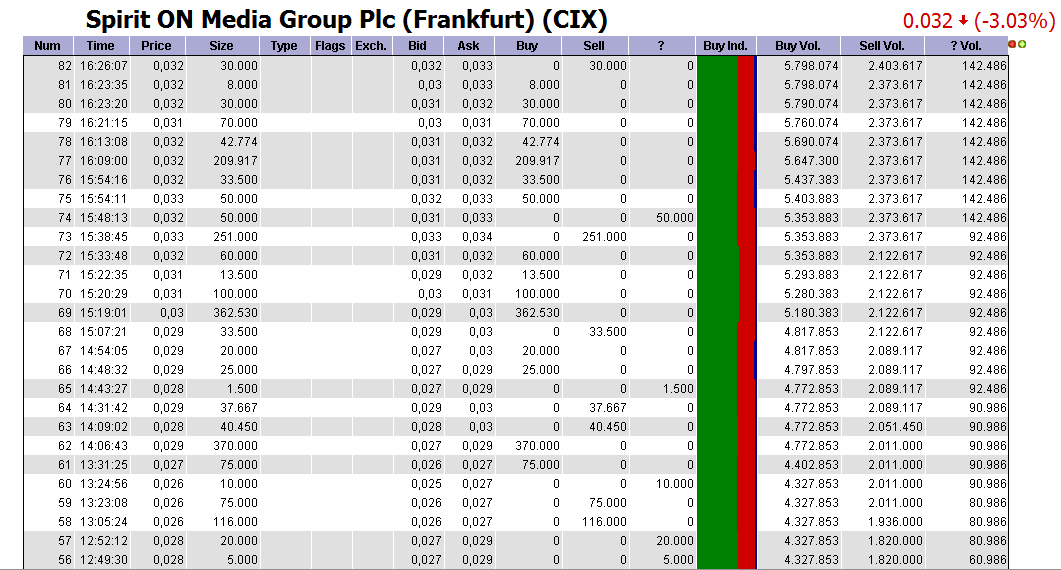Sort by the Size column header
The height and width of the screenshot is (570, 1061).
(x=222, y=46)
